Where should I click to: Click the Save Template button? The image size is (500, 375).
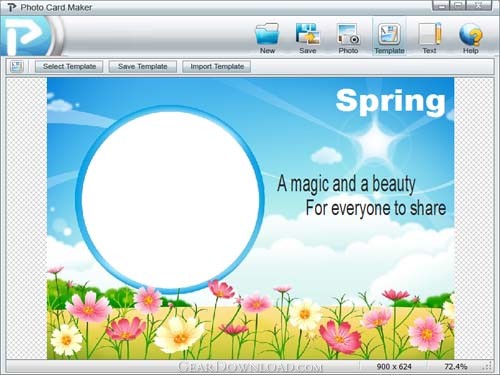tap(142, 66)
